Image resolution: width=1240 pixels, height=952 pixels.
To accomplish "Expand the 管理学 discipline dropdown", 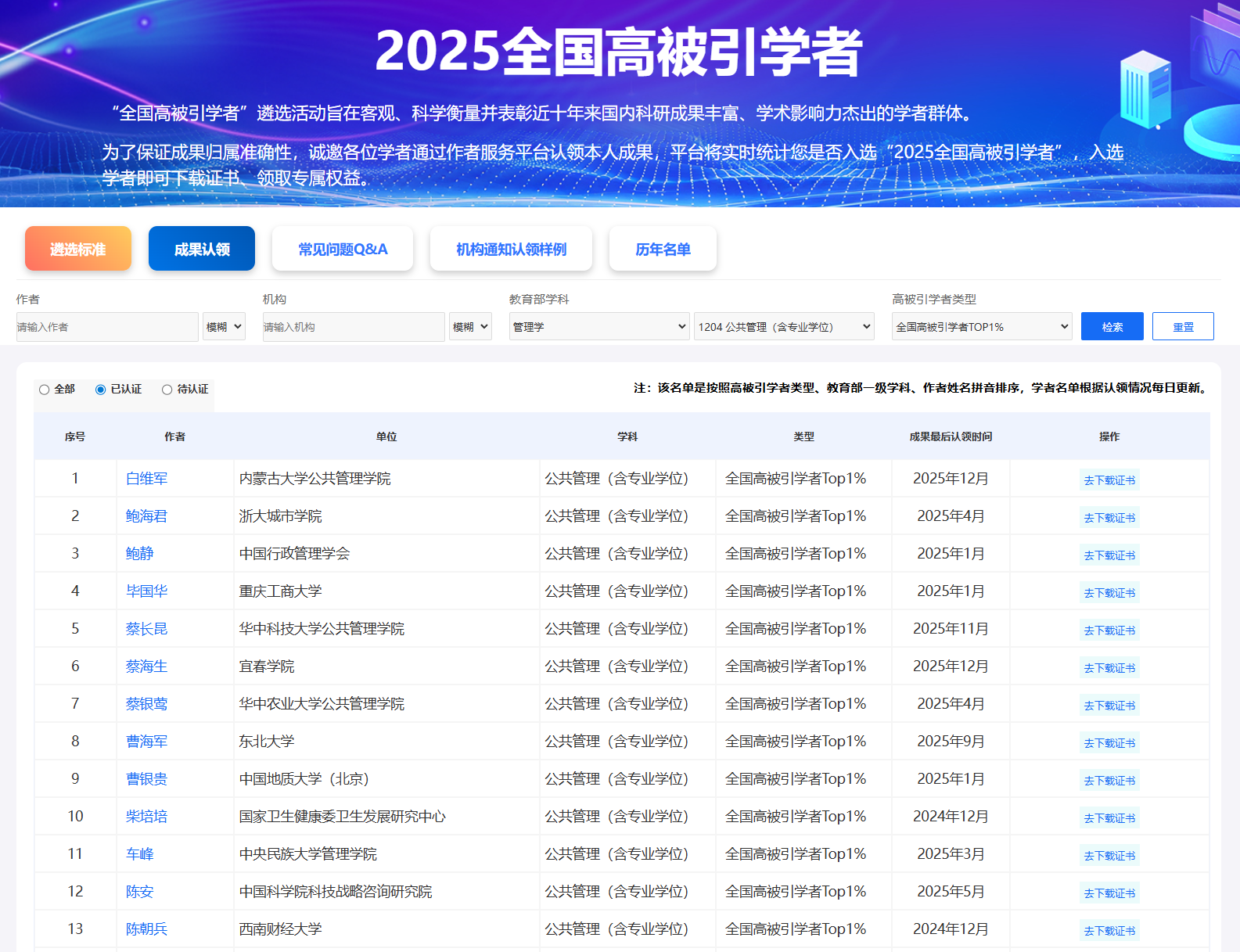I will 599,327.
